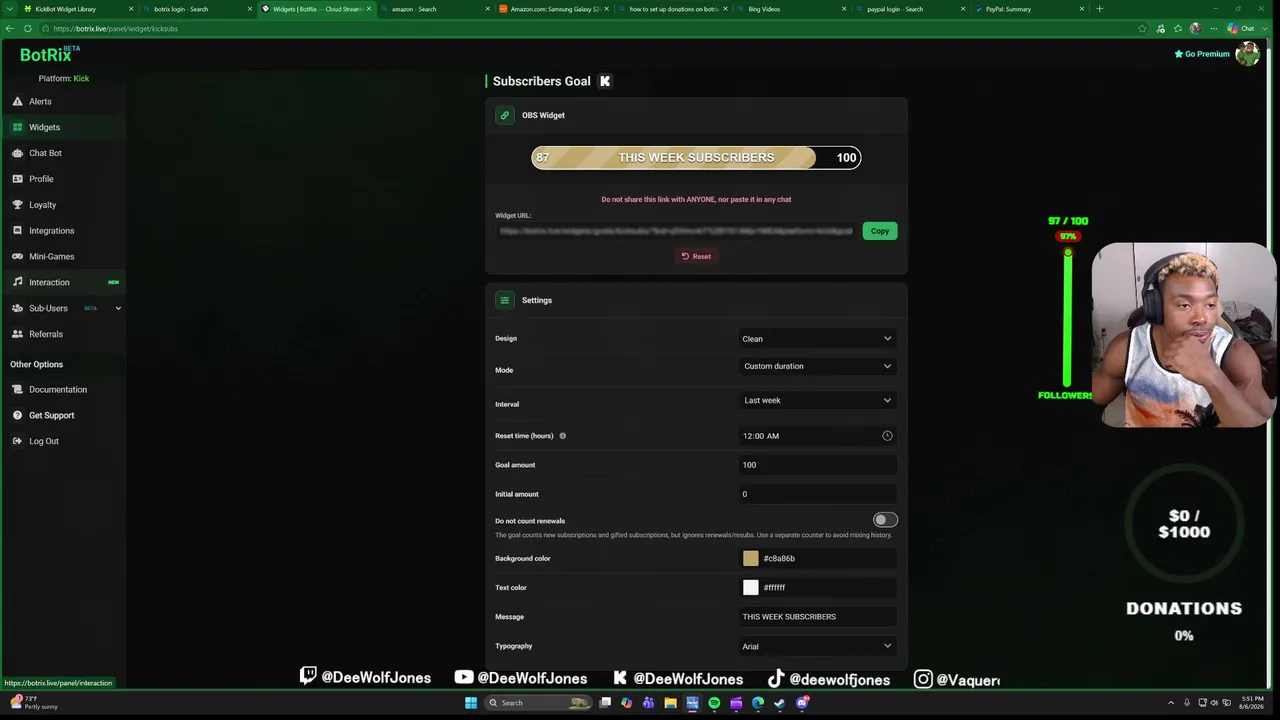
Task: Open a new browser tab
Action: coord(1100,9)
